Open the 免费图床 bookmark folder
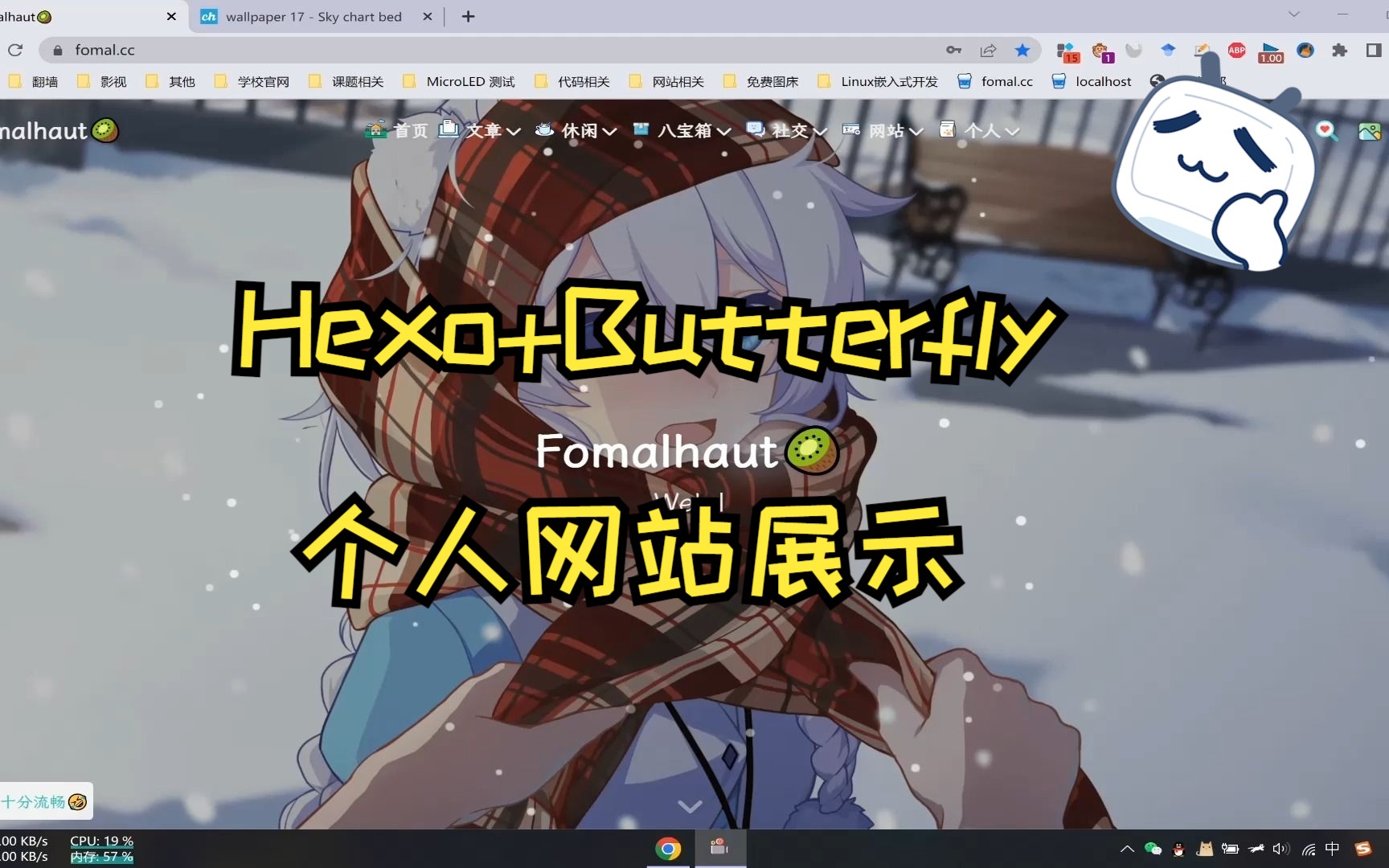The height and width of the screenshot is (868, 1389). 761,81
